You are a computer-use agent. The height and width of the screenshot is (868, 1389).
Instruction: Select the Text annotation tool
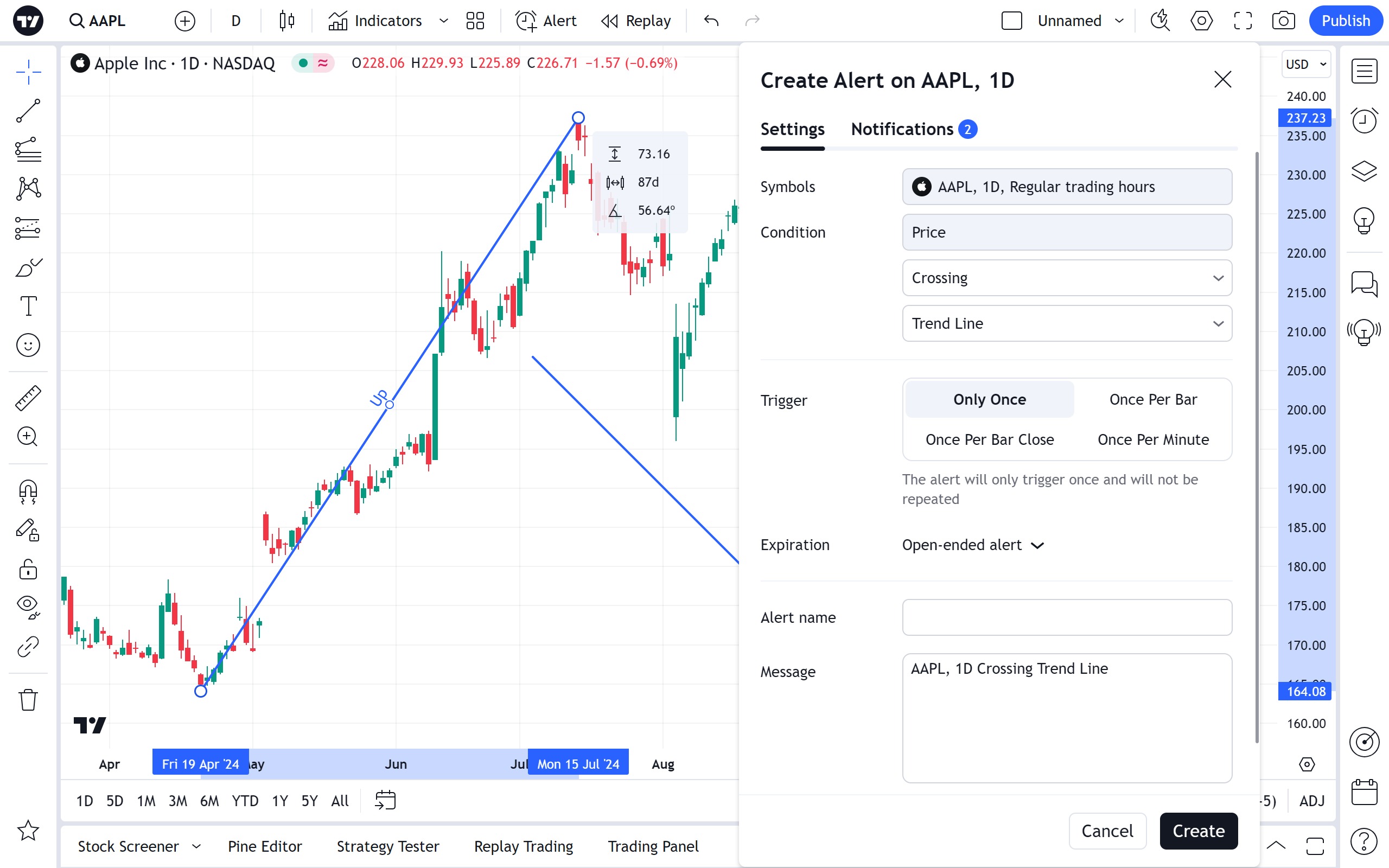pyautogui.click(x=28, y=306)
